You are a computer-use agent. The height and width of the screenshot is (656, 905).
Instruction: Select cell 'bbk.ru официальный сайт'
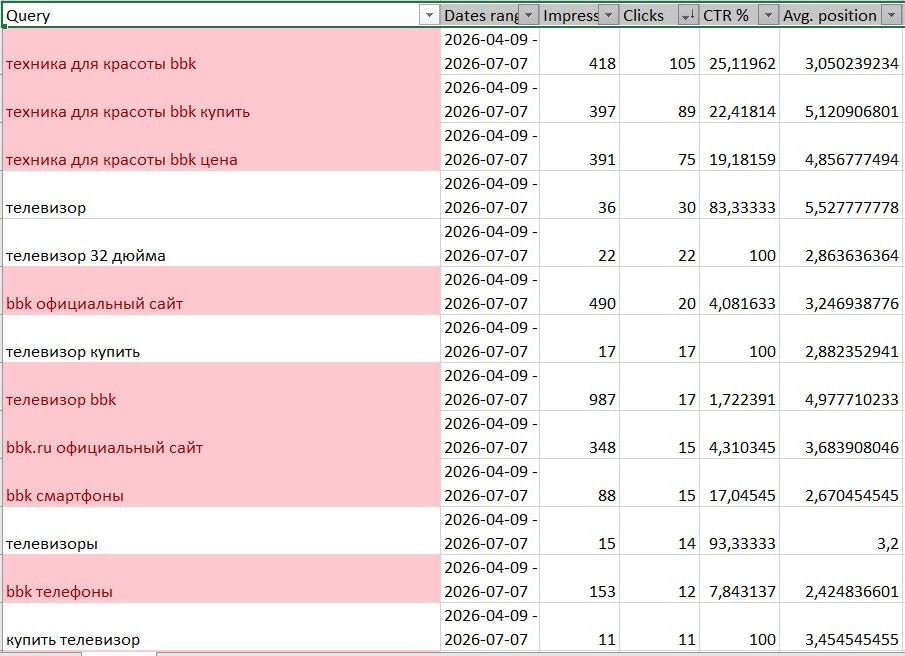tap(221, 435)
